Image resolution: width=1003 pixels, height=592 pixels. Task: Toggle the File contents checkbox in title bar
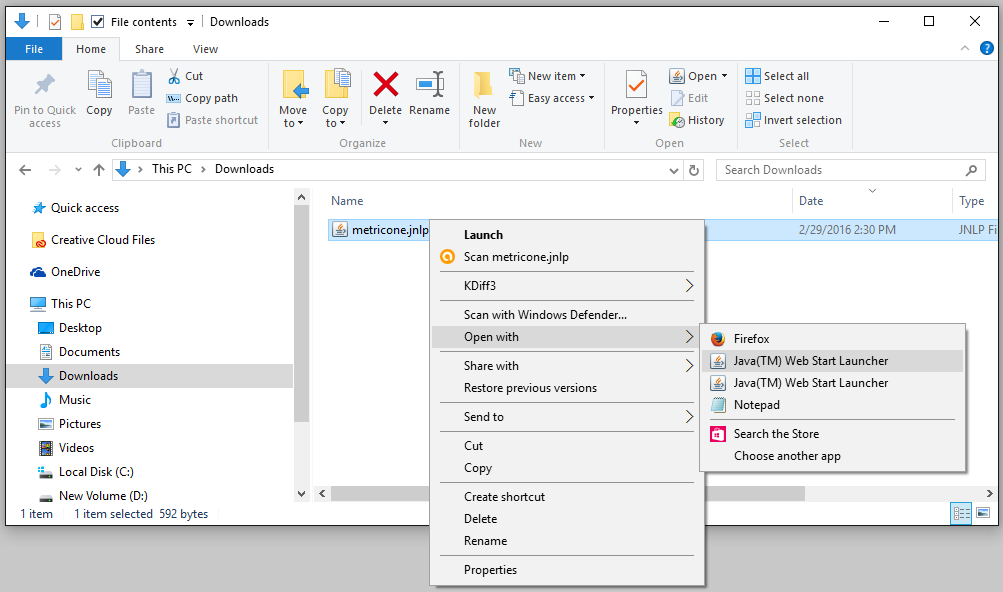(97, 22)
